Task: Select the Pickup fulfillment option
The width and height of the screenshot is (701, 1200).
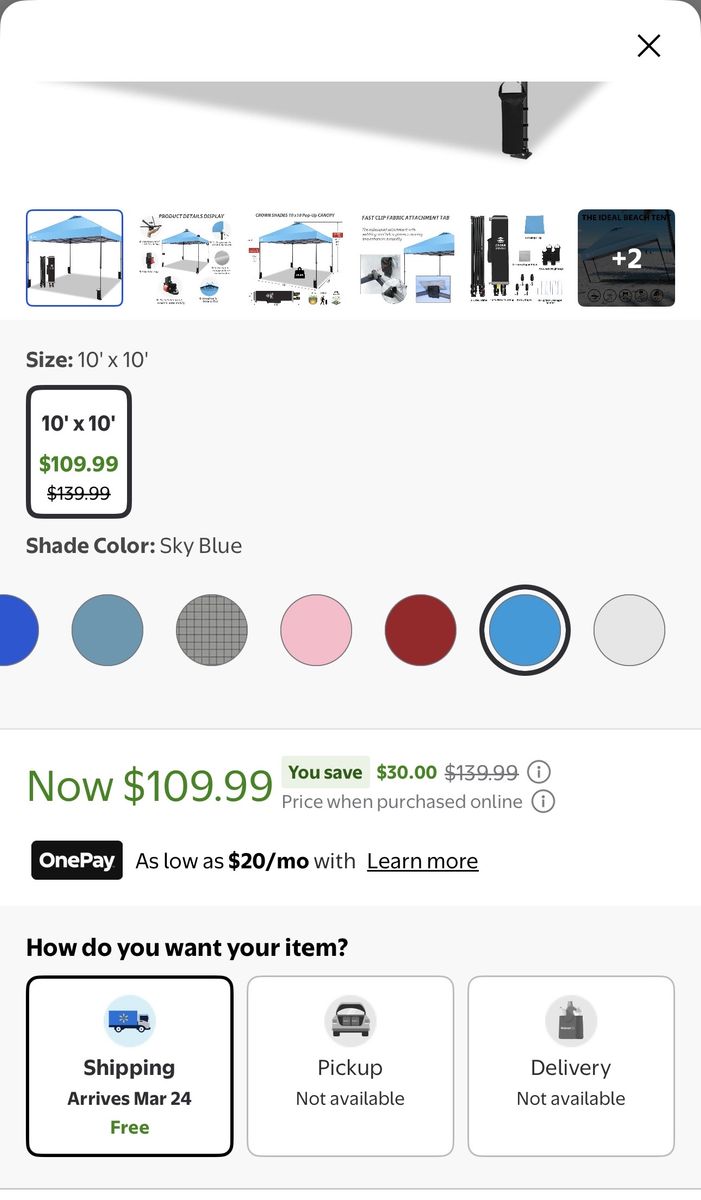Action: pos(350,1066)
